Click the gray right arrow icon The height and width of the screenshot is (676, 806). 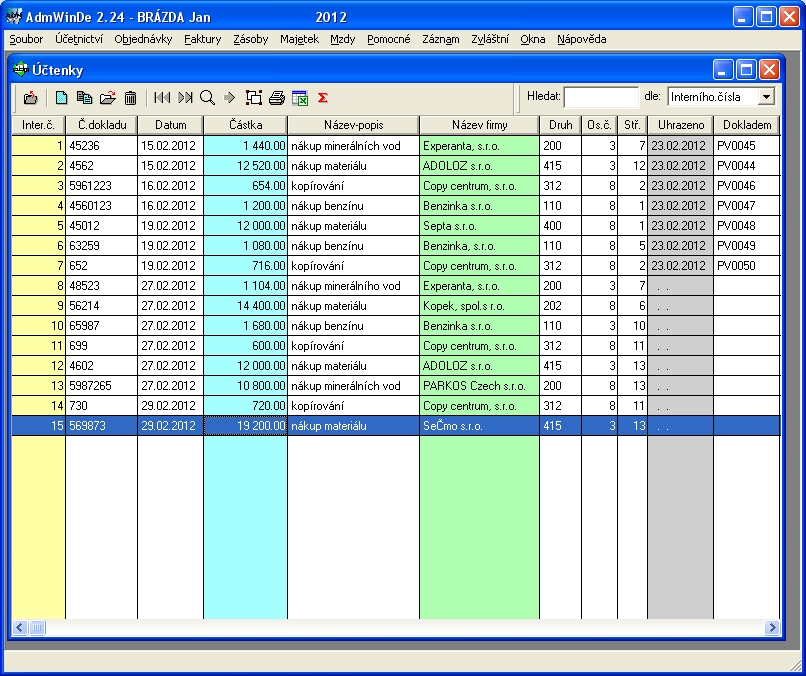click(x=229, y=98)
